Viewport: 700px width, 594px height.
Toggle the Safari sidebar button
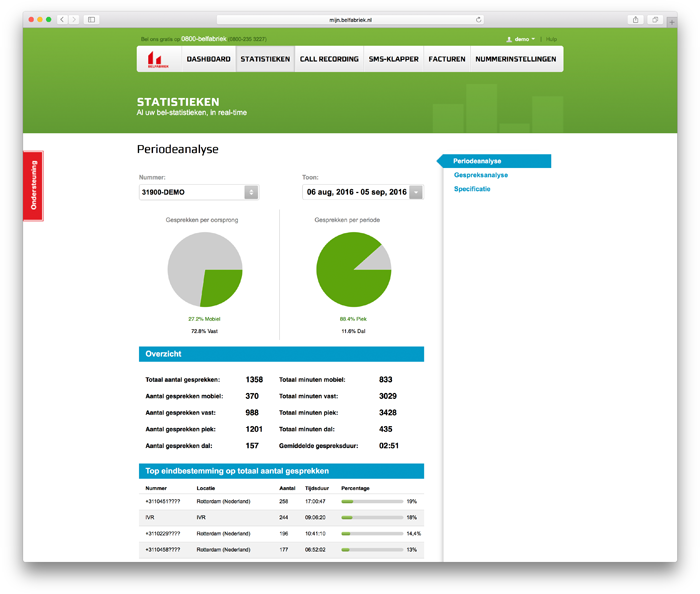click(91, 19)
